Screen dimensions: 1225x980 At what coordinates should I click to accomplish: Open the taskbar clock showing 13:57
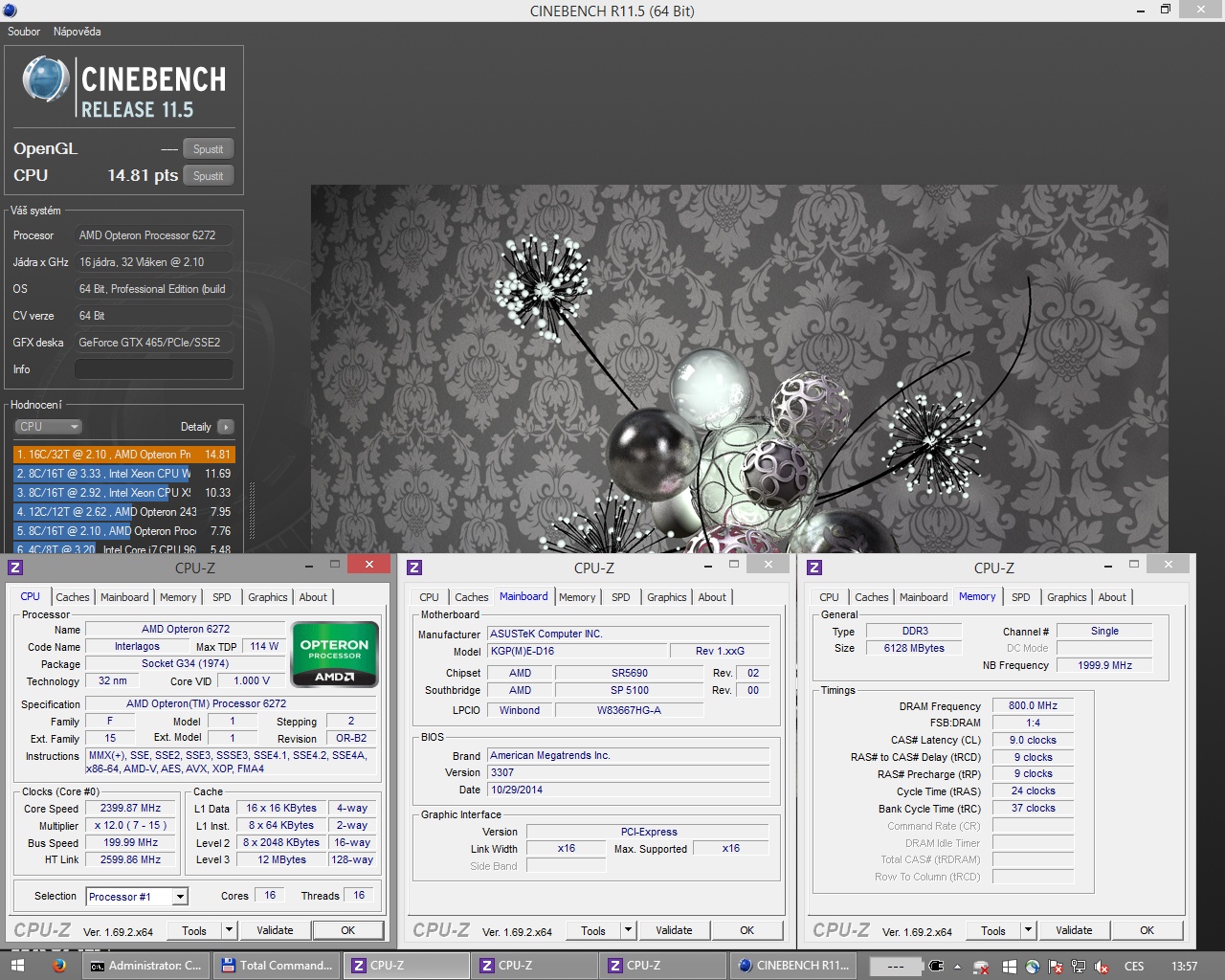click(1184, 967)
